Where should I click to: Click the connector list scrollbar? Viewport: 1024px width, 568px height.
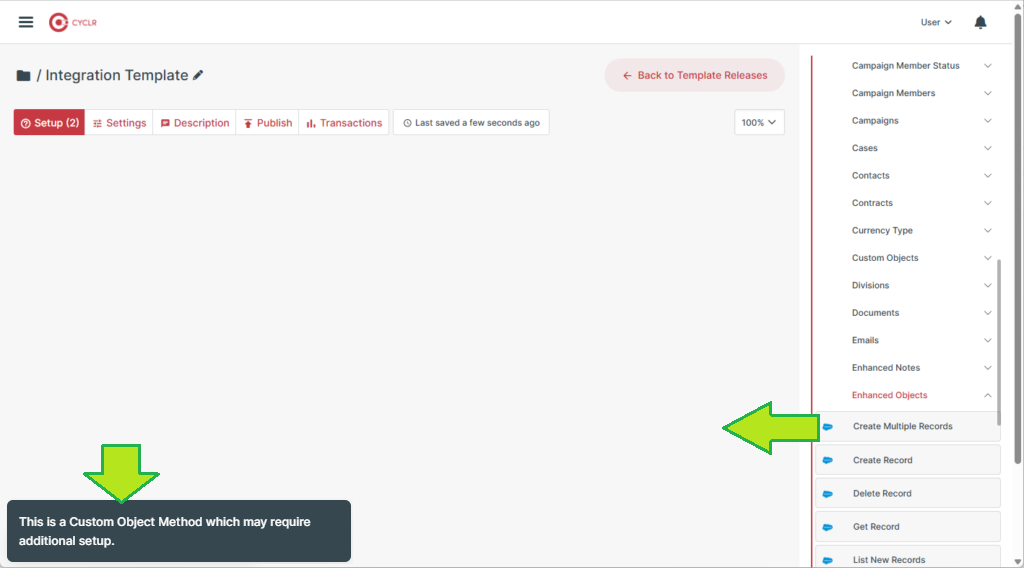tap(999, 342)
